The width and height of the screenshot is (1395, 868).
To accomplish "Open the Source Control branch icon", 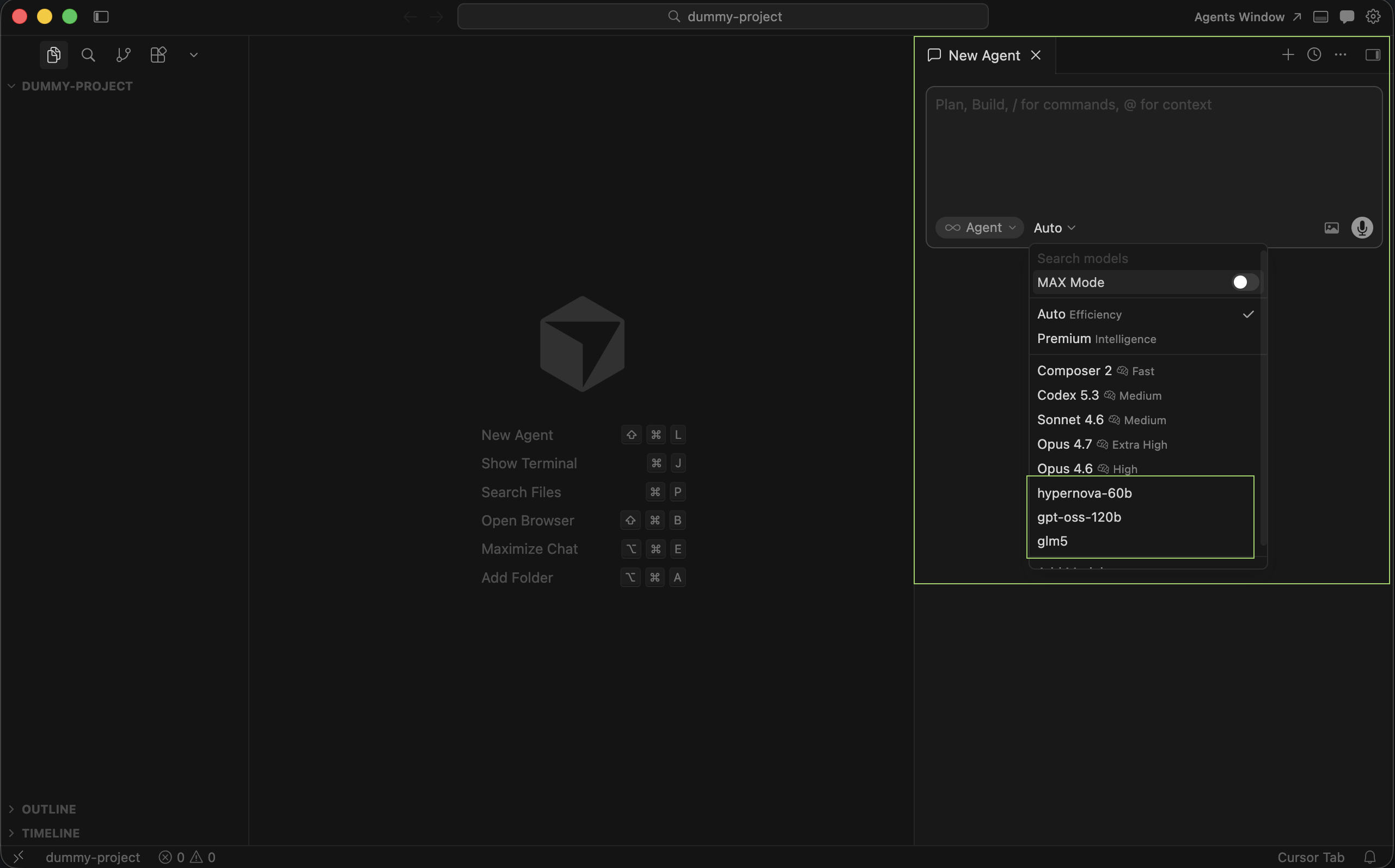I will (x=124, y=55).
